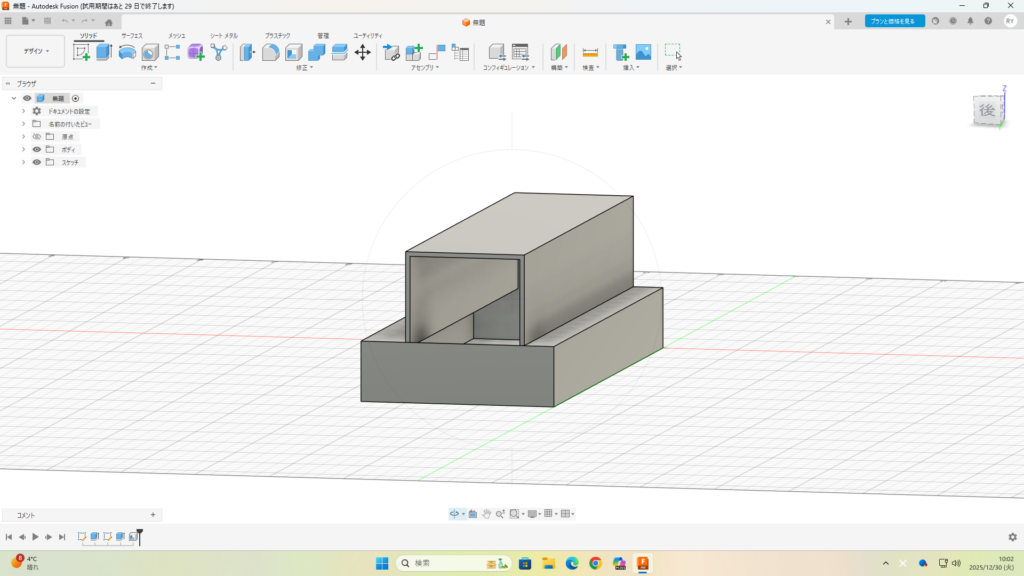Add a comment with the plus button

[x=152, y=515]
